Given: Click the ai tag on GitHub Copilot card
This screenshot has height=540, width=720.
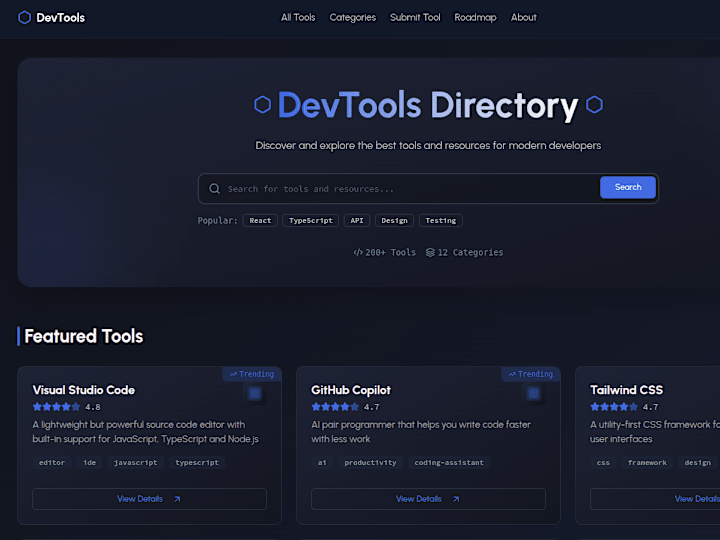Looking at the screenshot, I should (x=322, y=462).
